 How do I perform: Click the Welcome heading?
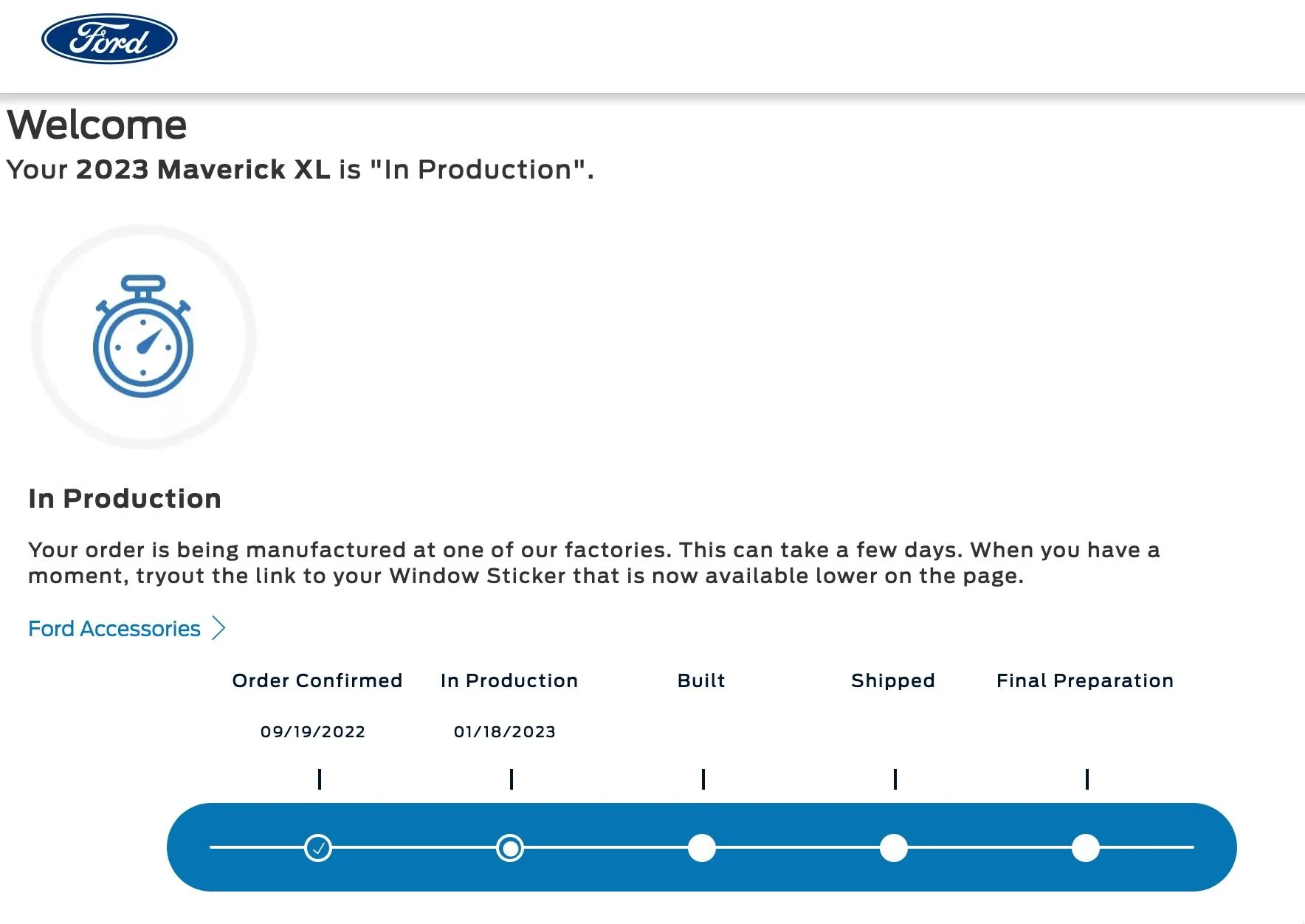(97, 124)
